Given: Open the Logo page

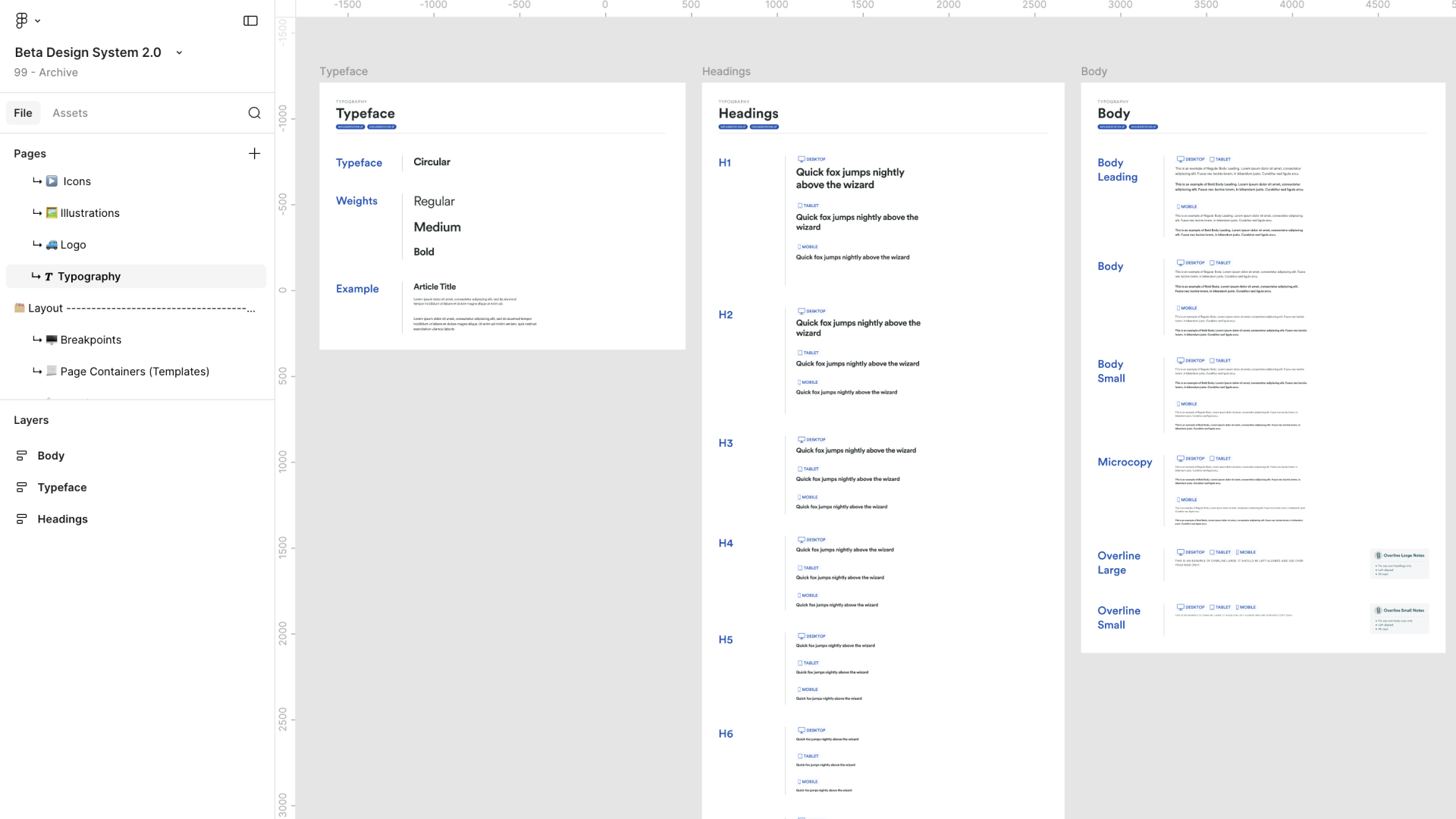Looking at the screenshot, I should pyautogui.click(x=73, y=245).
